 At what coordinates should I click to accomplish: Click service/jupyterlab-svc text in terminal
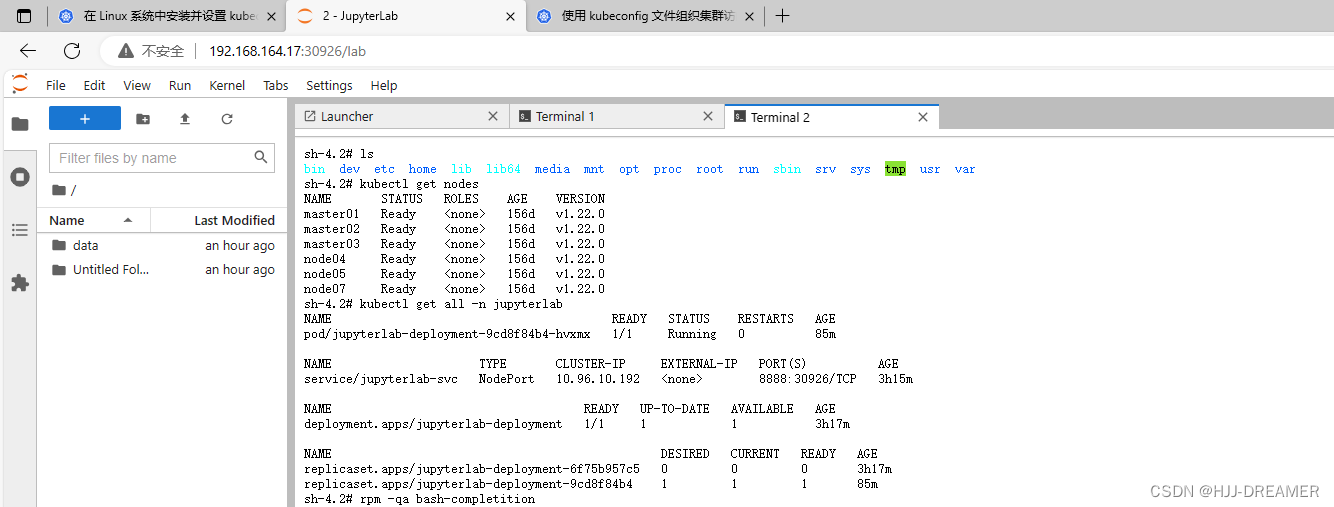click(x=381, y=379)
